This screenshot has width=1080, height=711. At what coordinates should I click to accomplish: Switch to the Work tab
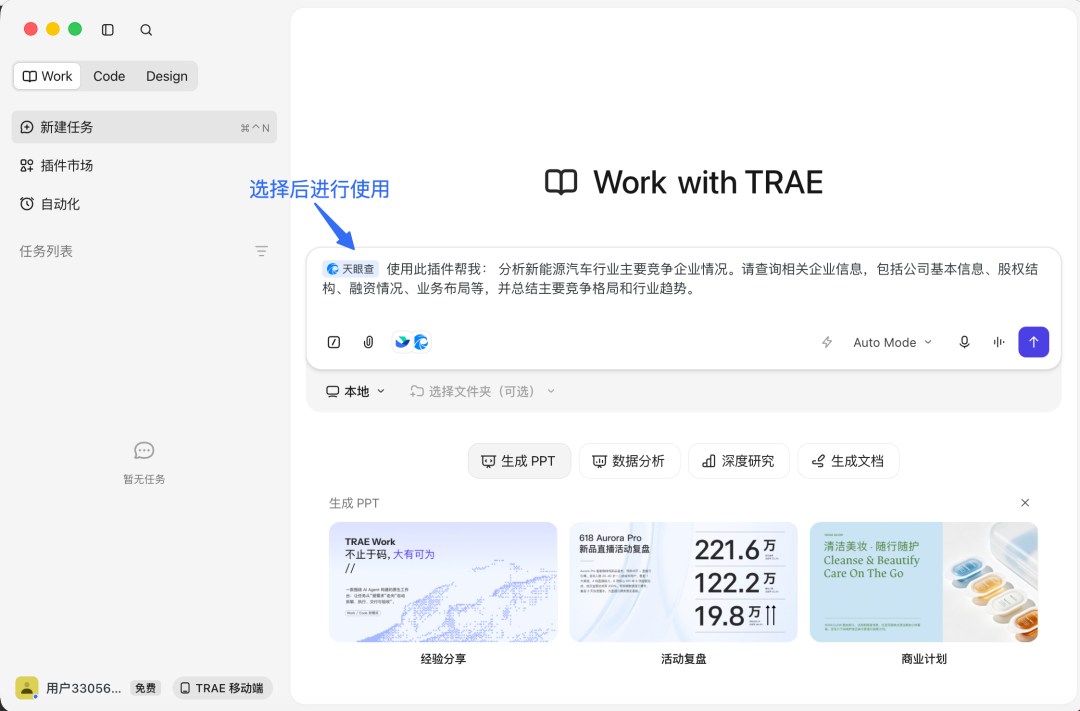[x=47, y=76]
